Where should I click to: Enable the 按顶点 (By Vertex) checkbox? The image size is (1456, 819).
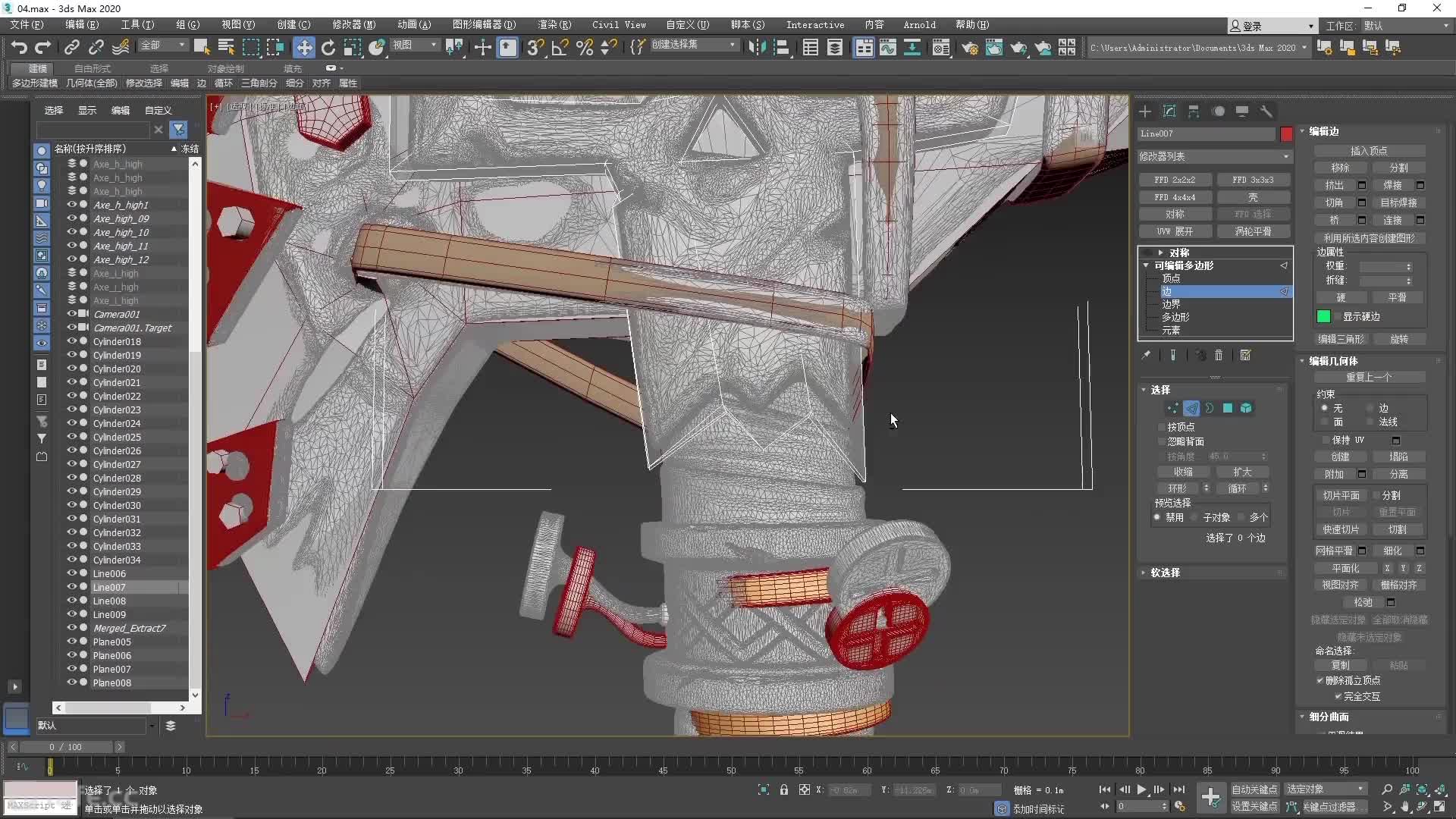[1162, 427]
